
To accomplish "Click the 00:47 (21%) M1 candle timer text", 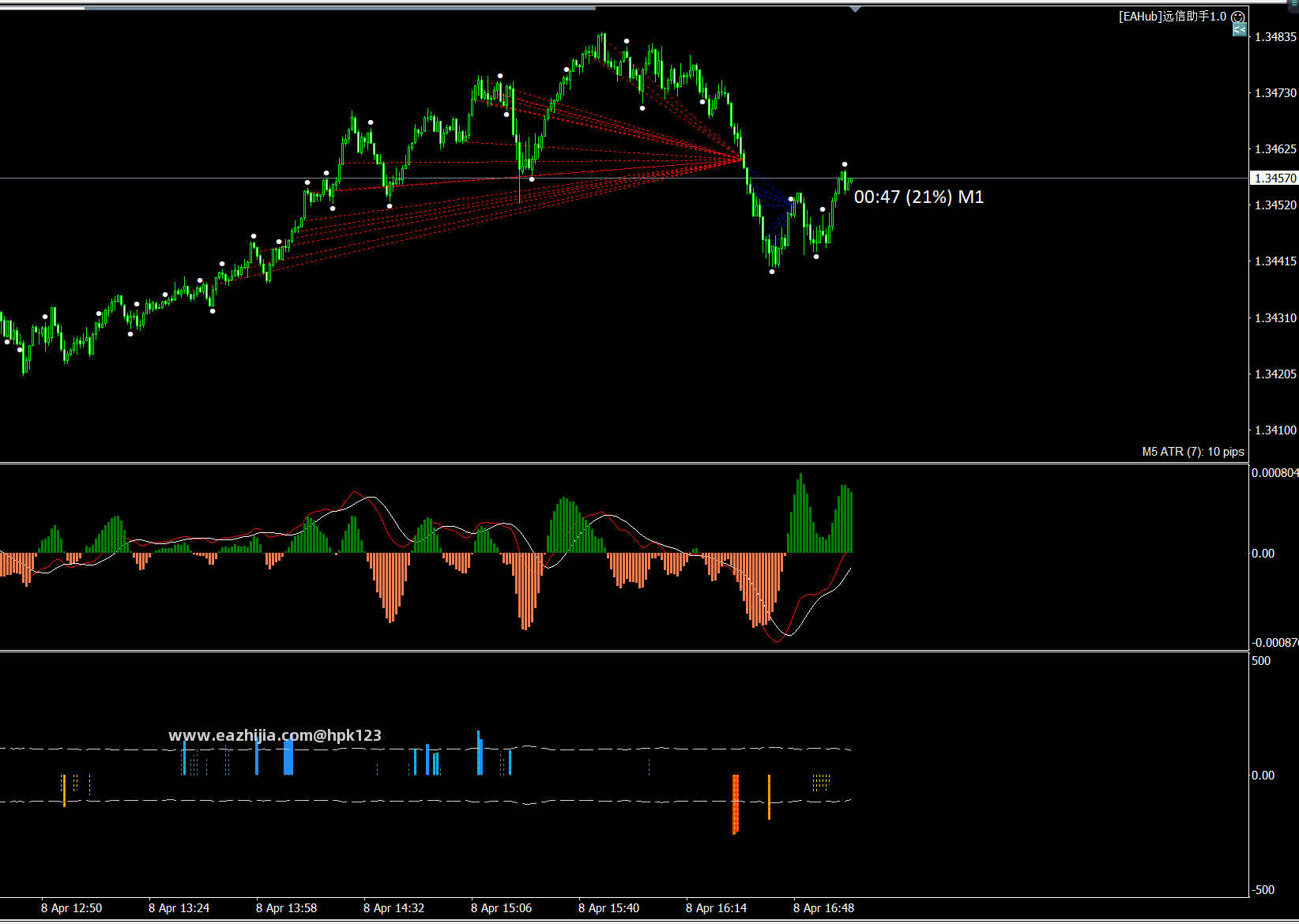I will [x=919, y=197].
